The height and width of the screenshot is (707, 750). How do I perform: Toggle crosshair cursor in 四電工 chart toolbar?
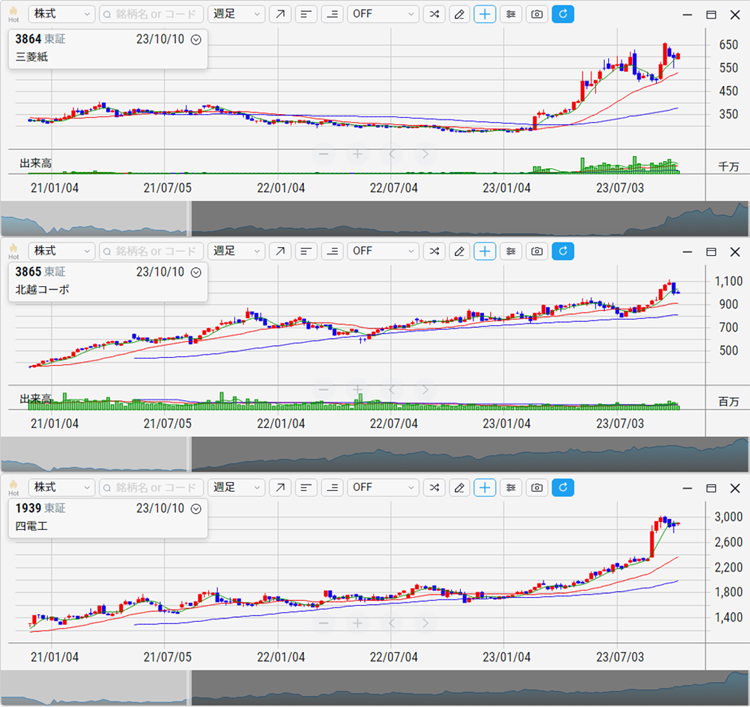click(x=485, y=487)
